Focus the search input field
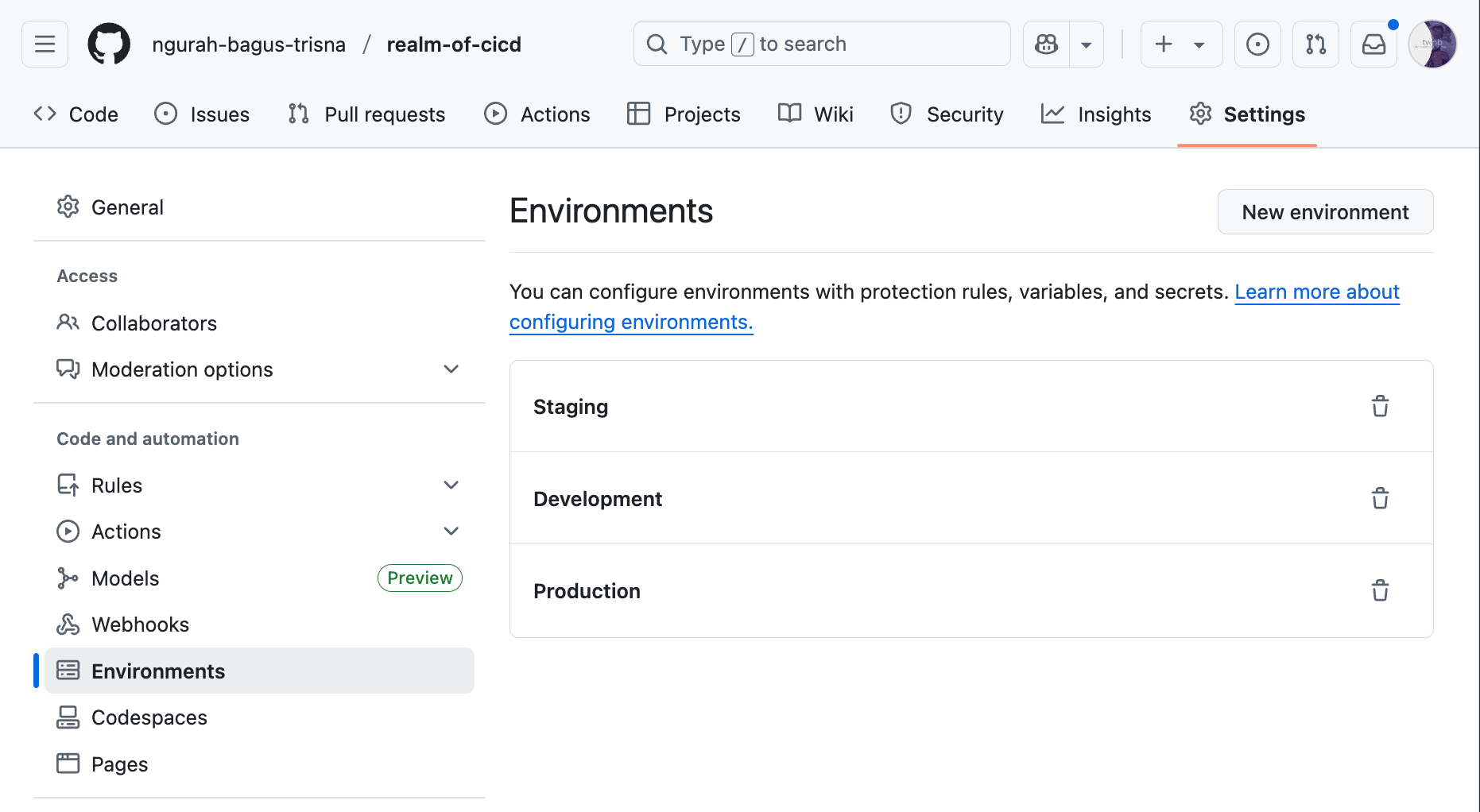 click(x=822, y=44)
